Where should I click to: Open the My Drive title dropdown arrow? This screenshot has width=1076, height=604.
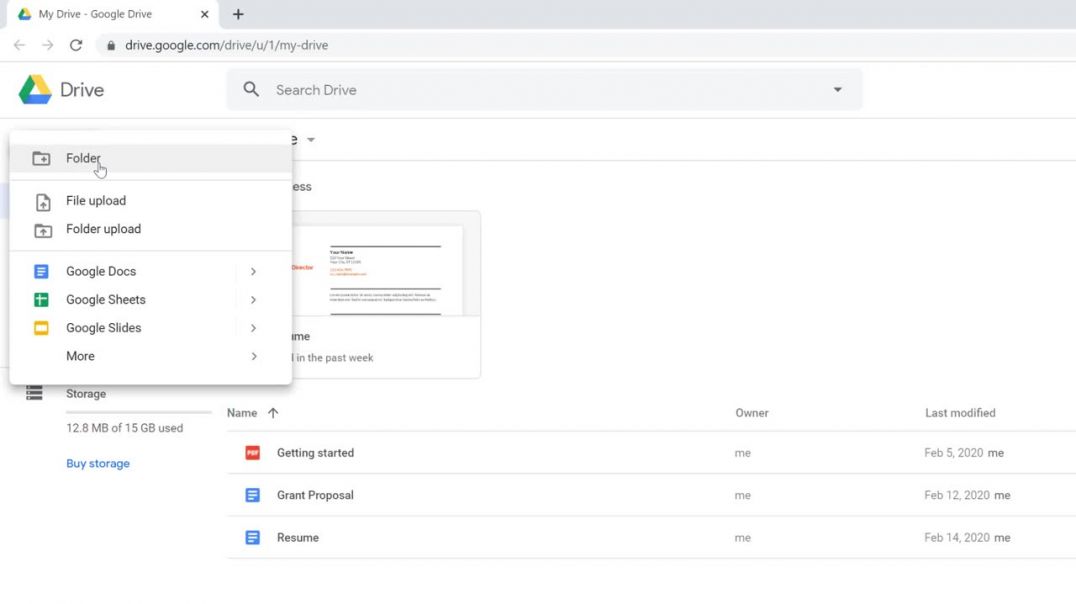coord(311,140)
